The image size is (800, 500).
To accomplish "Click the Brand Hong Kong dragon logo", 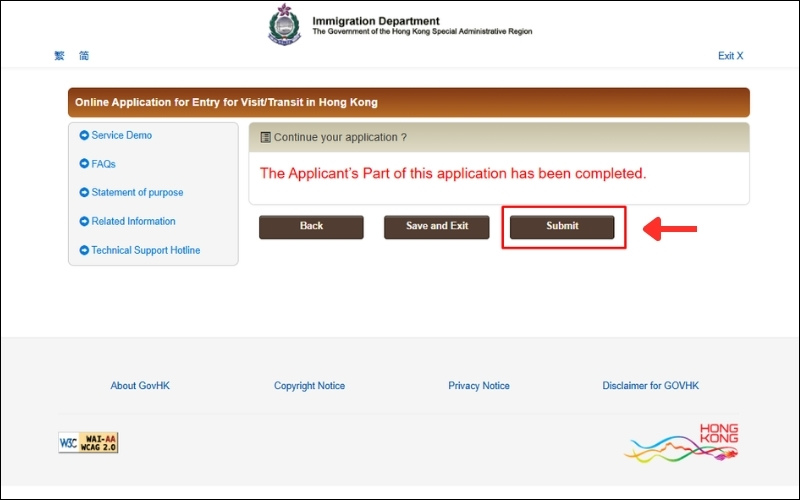I will pyautogui.click(x=682, y=442).
